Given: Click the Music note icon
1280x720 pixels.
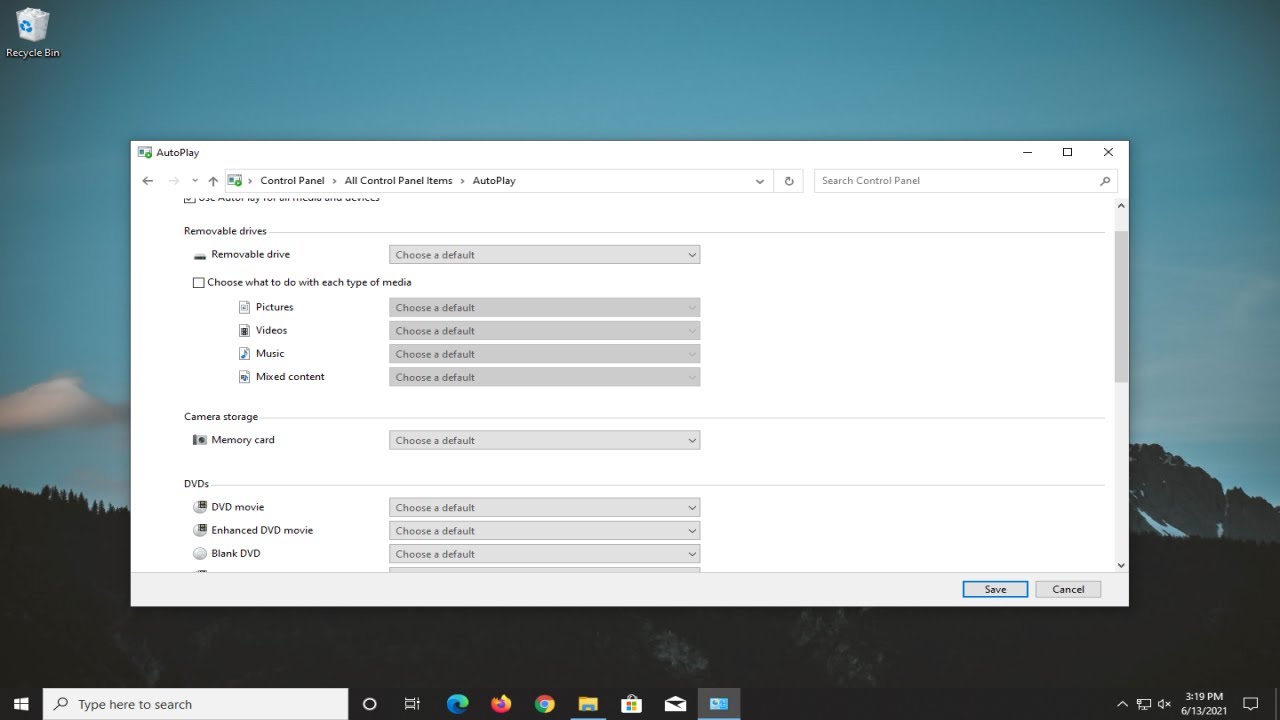Looking at the screenshot, I should pos(244,354).
